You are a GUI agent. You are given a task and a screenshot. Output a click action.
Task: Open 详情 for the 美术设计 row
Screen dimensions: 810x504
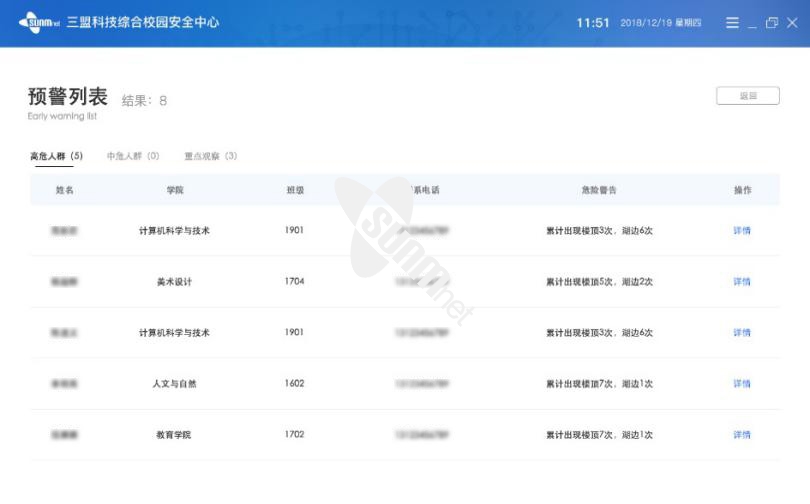tap(741, 282)
